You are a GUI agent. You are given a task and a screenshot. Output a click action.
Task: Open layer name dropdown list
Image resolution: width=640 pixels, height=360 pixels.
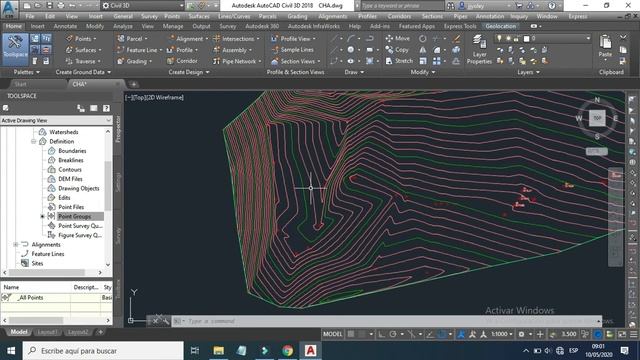(588, 38)
